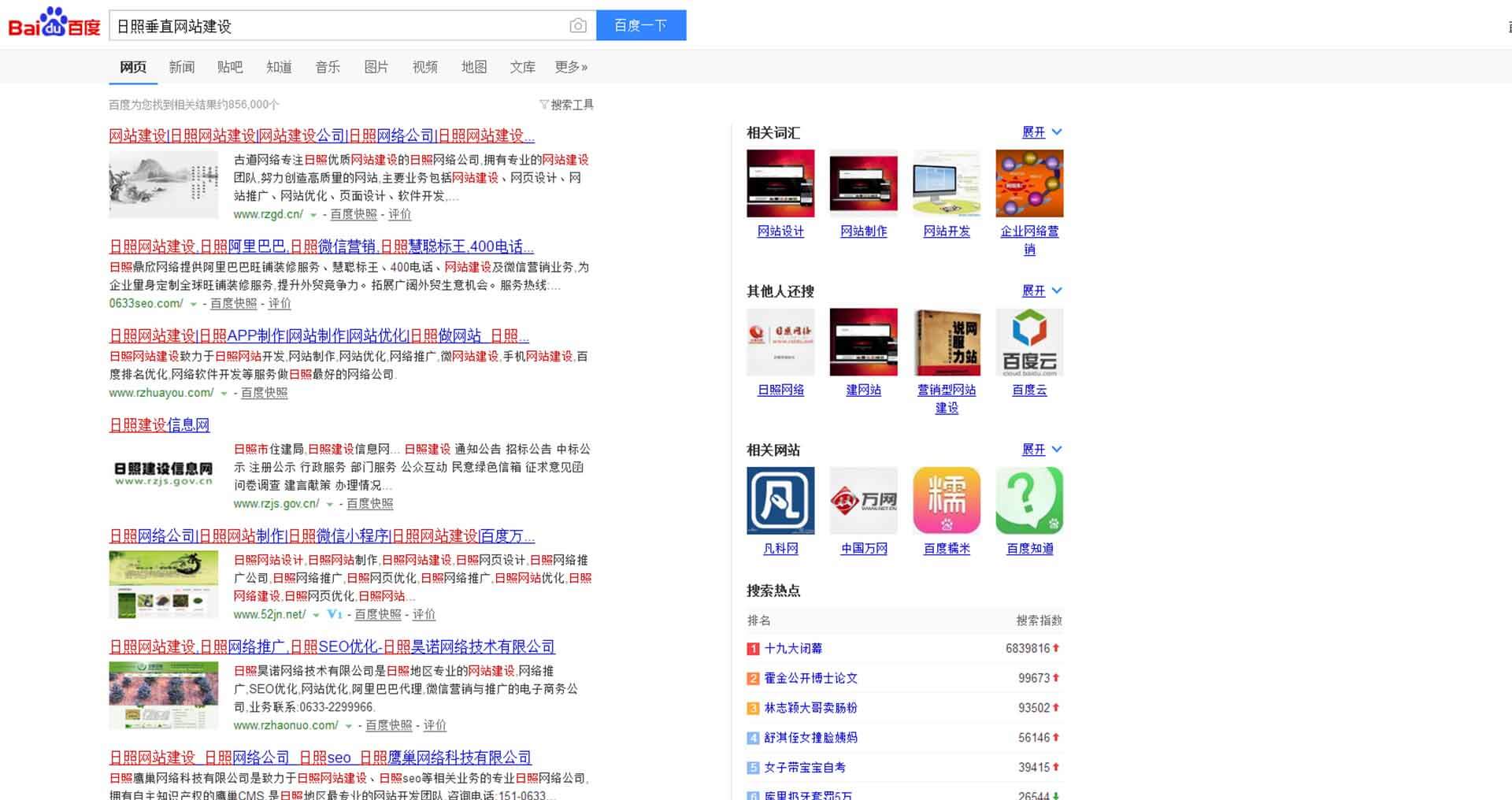Click 评价 for www.rzgd.cn result
Screen dimensions: 1512x800
tap(400, 214)
